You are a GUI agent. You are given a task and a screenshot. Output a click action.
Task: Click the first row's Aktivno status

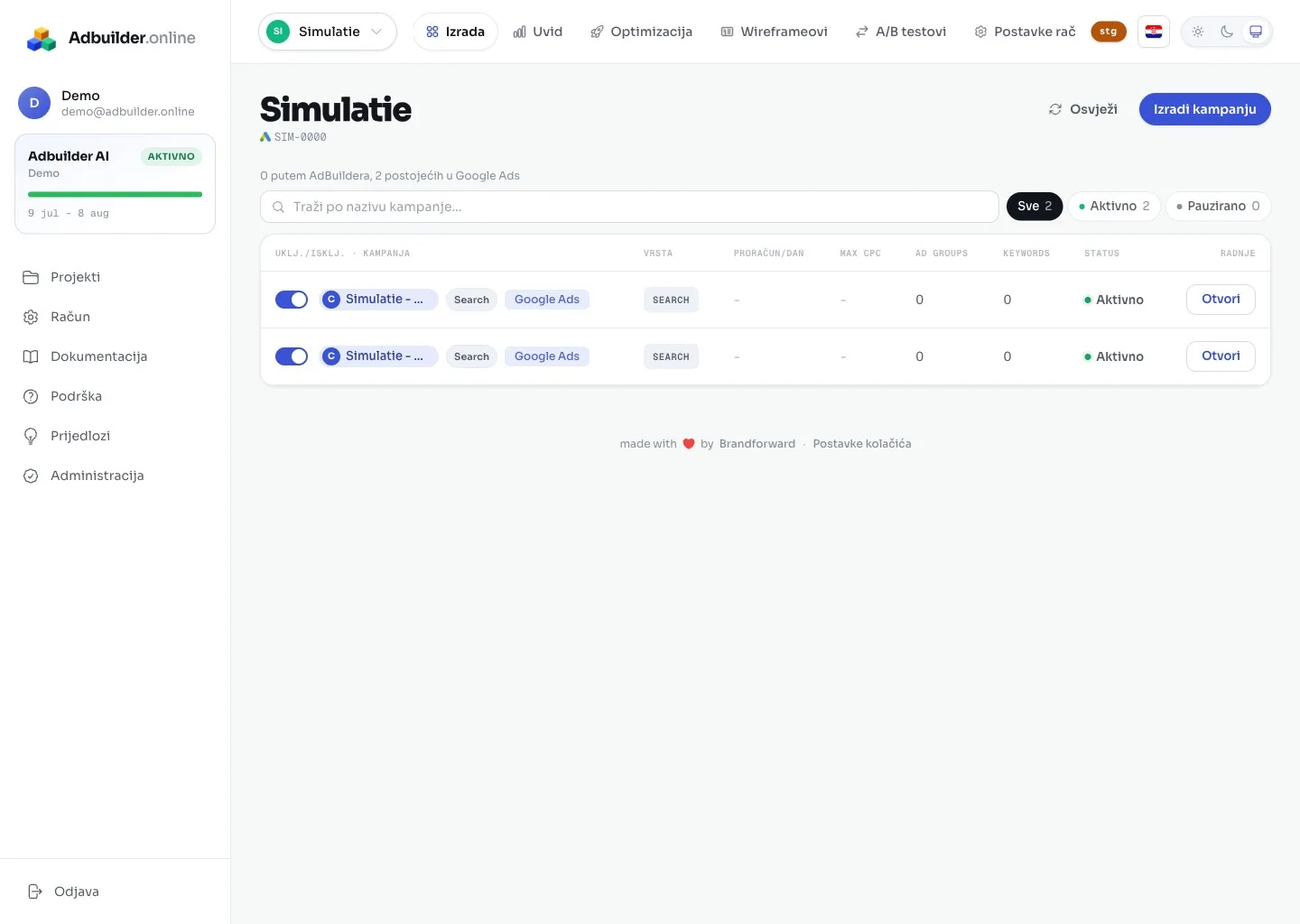coord(1114,300)
